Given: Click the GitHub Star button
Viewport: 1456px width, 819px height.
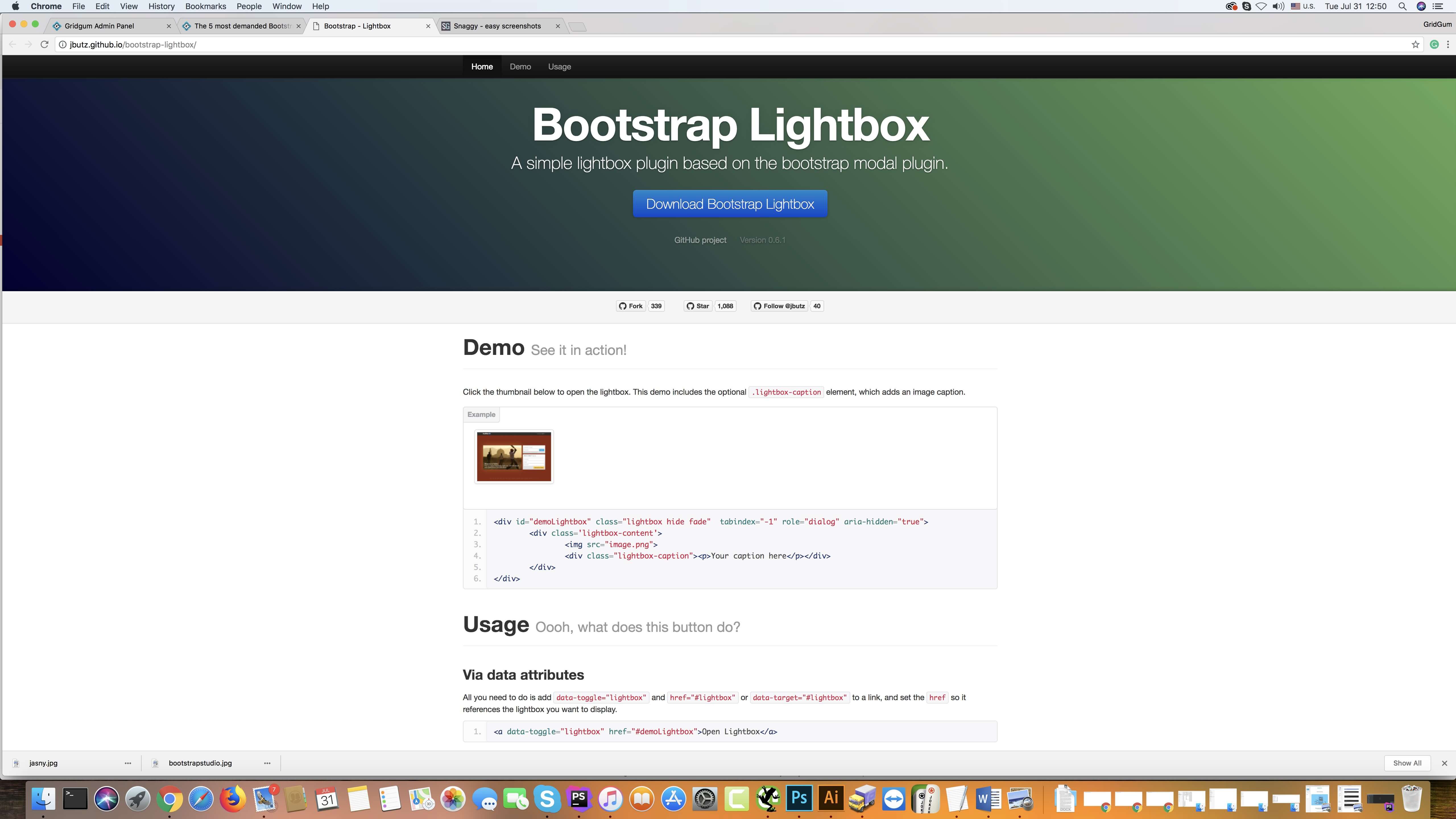Looking at the screenshot, I should pyautogui.click(x=698, y=306).
